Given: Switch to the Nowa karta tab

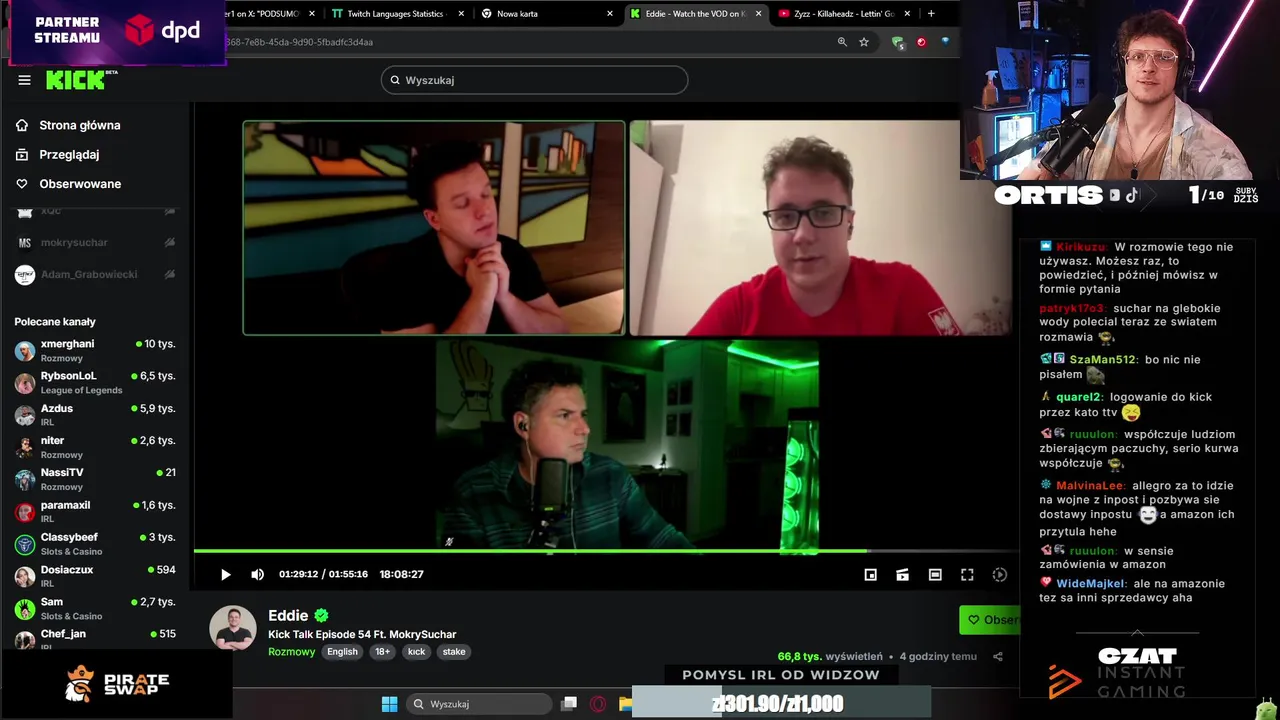Looking at the screenshot, I should click(x=517, y=14).
